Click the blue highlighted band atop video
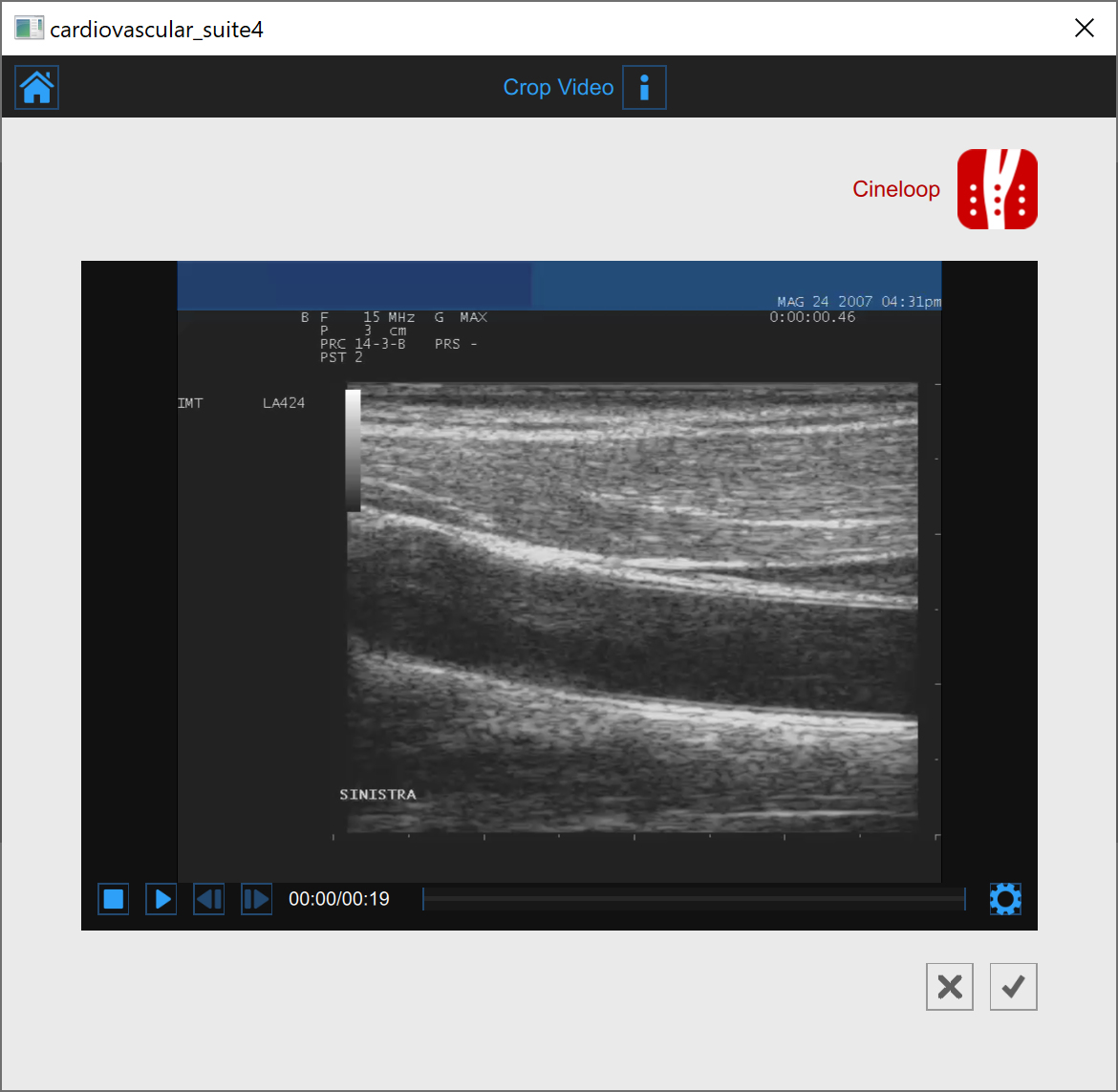The image size is (1118, 1092). pos(559,285)
